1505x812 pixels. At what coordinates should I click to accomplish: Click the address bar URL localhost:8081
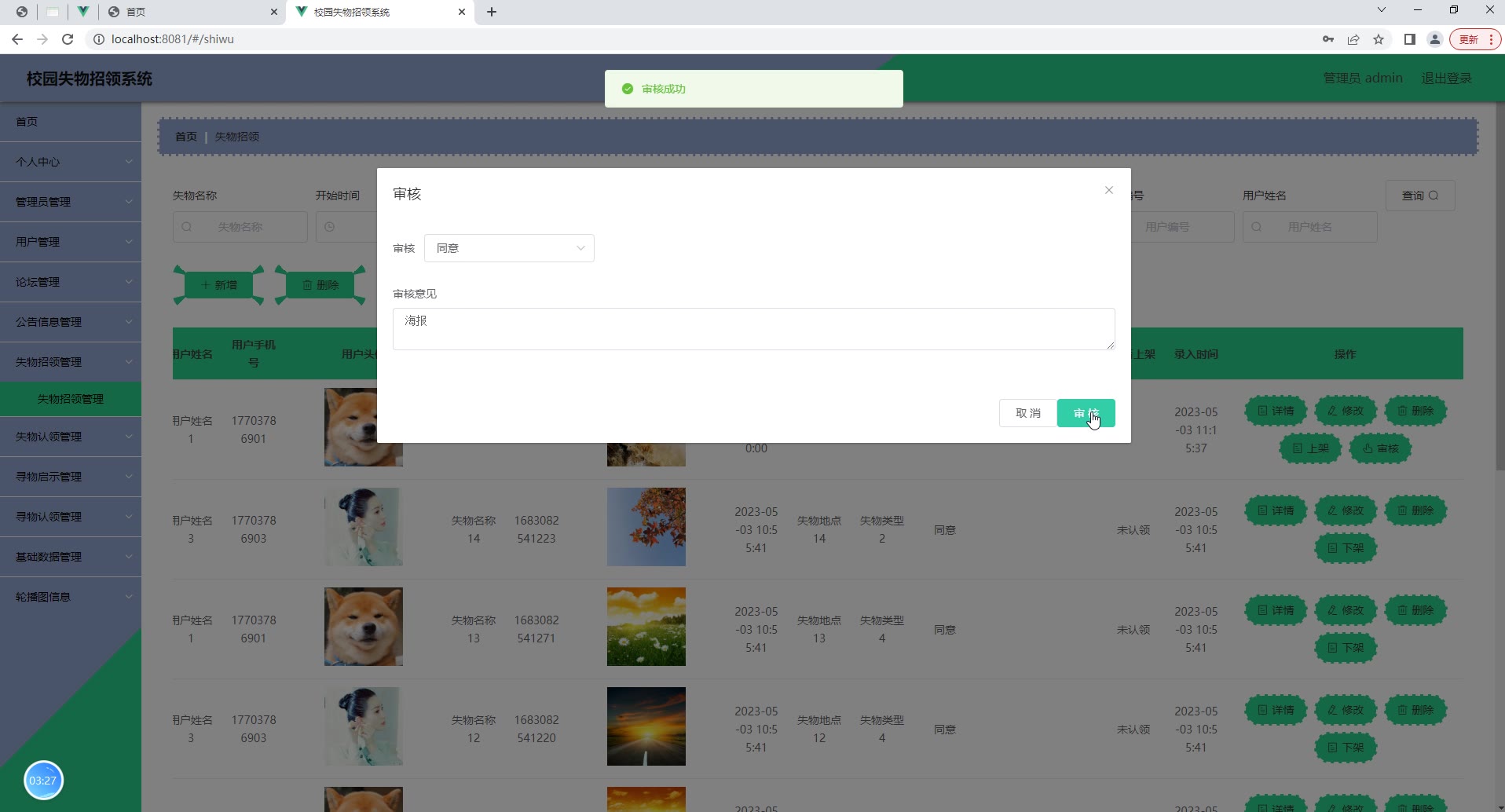point(173,39)
